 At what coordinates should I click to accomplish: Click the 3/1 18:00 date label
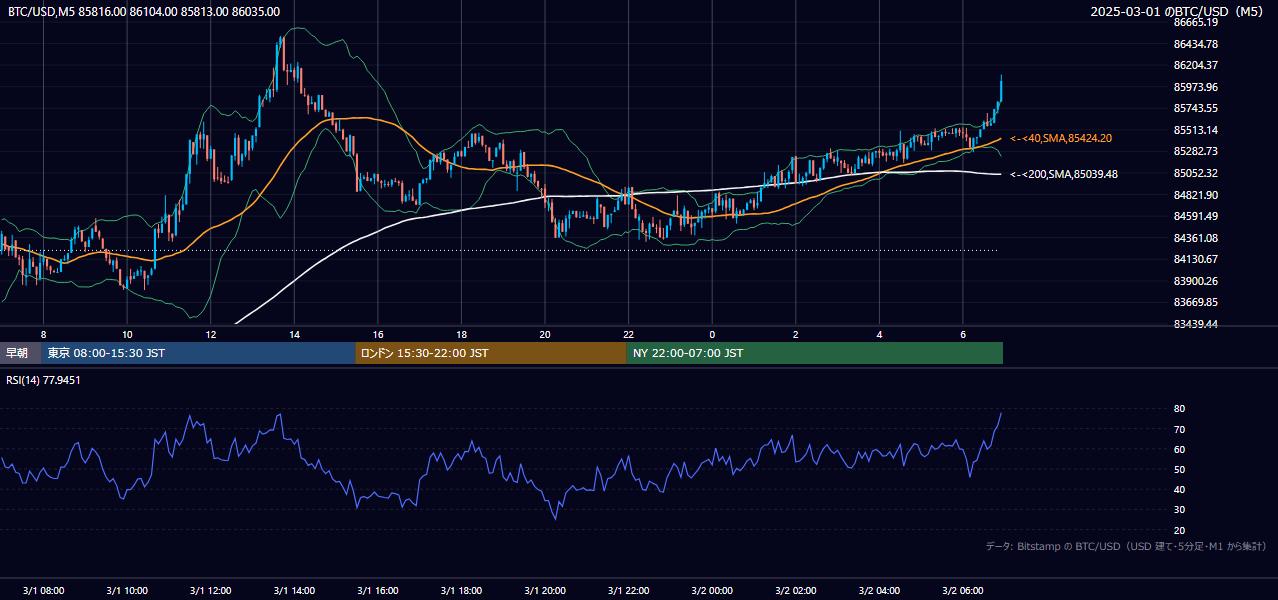click(x=461, y=591)
